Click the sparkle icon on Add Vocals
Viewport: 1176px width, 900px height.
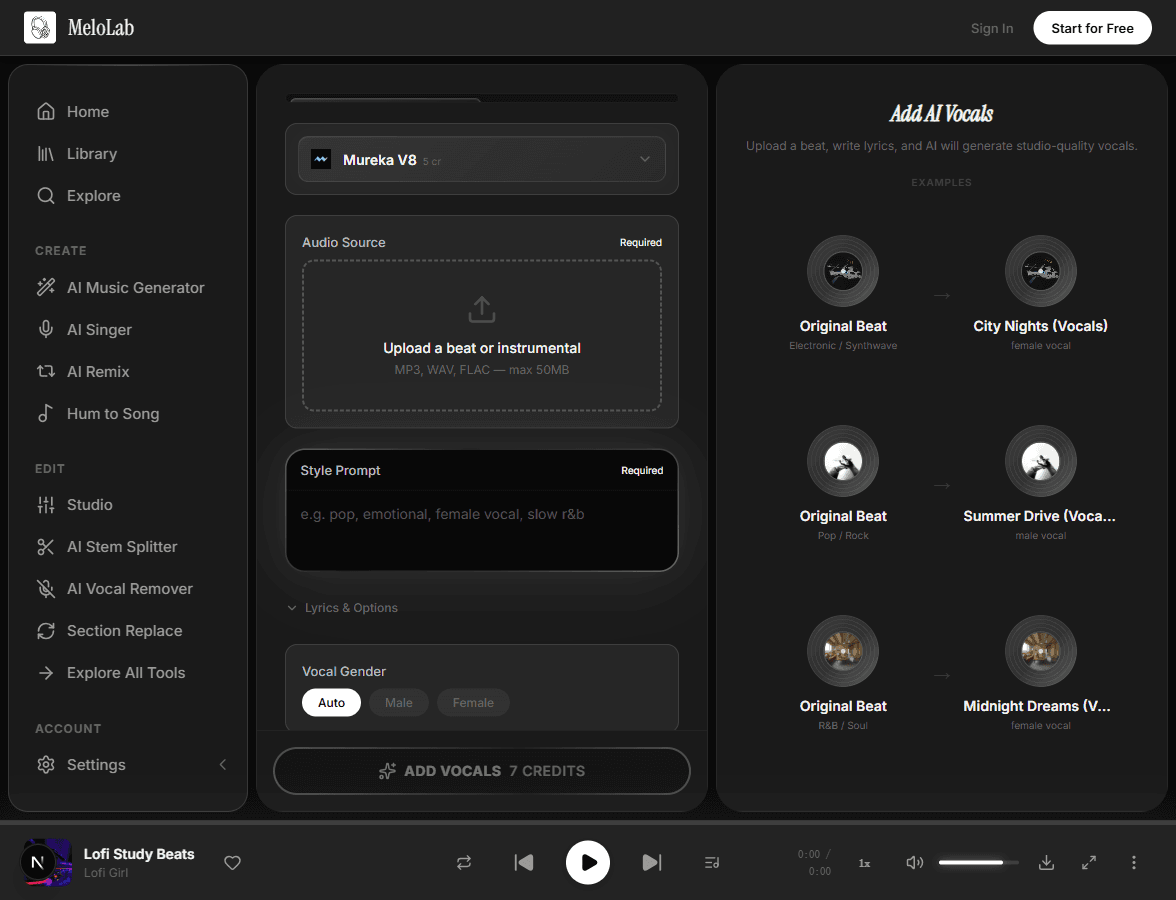tap(387, 771)
